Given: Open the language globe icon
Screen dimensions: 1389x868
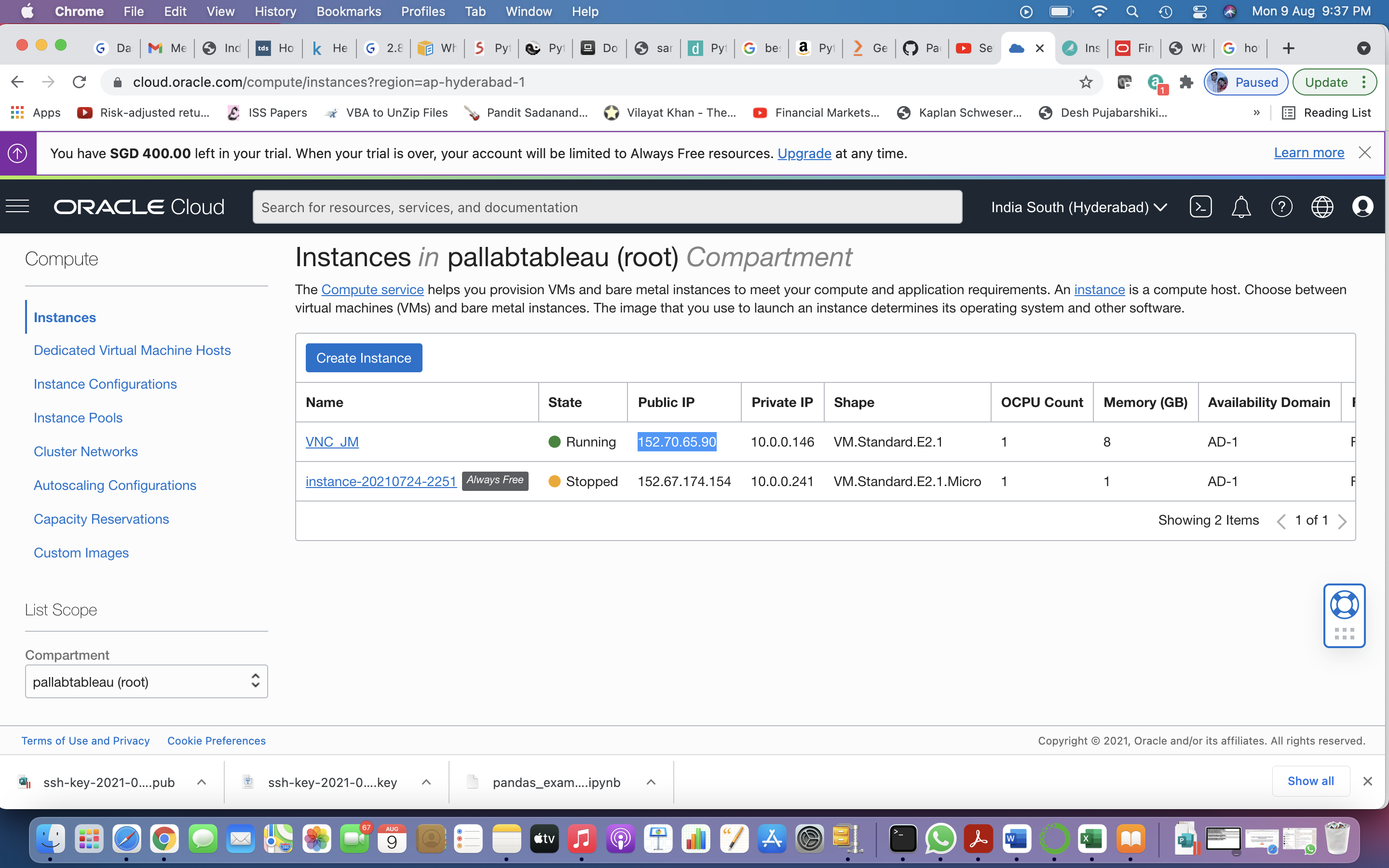Looking at the screenshot, I should pos(1322,207).
